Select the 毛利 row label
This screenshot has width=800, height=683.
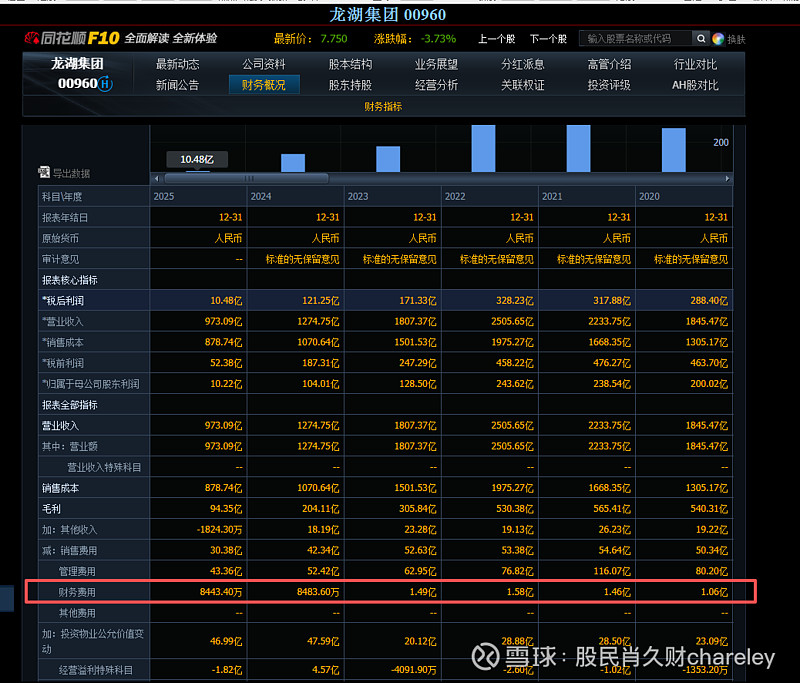point(51,509)
